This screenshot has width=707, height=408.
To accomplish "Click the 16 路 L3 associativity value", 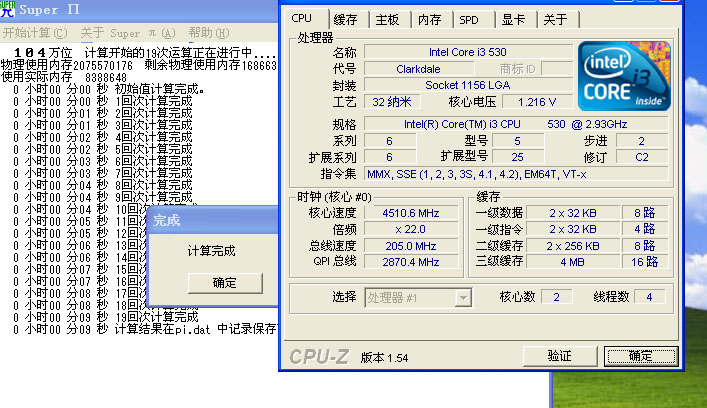I will pos(645,262).
